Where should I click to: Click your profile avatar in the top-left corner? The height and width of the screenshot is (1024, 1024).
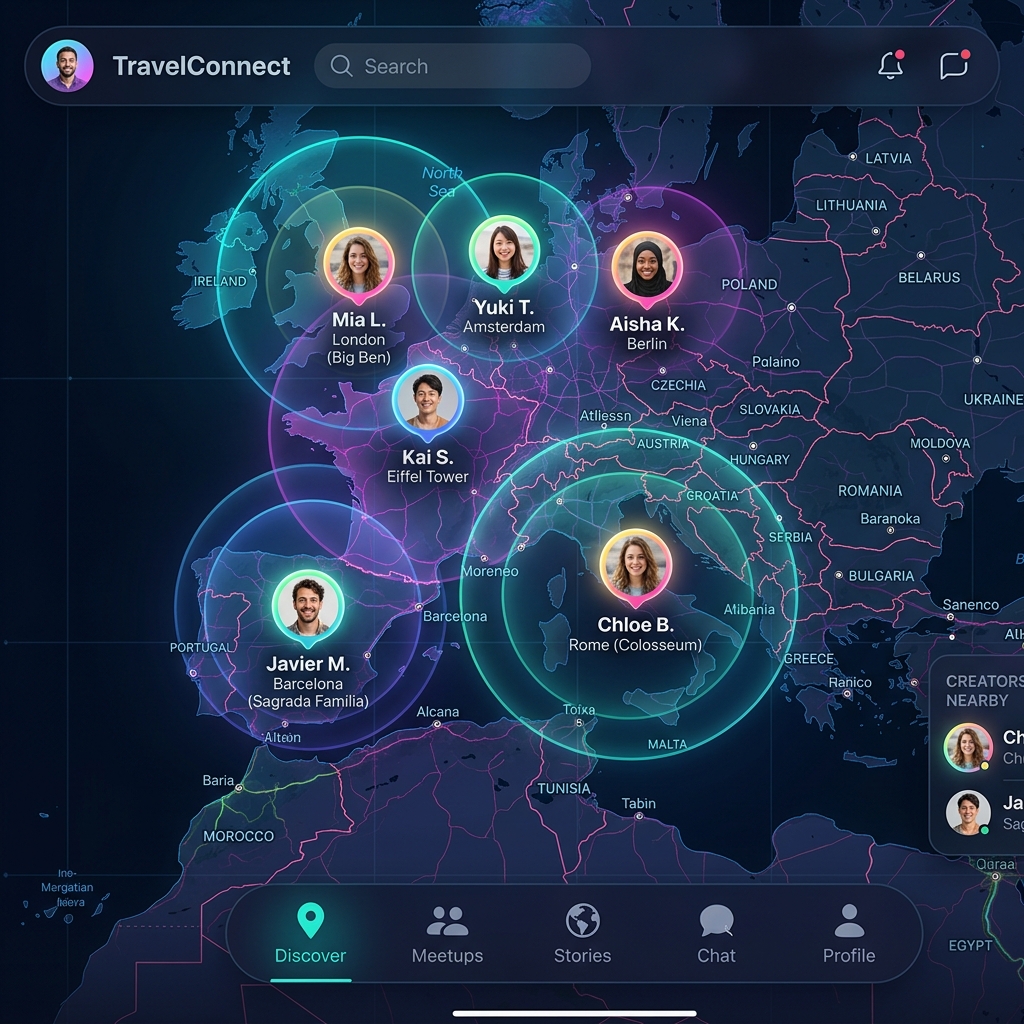[68, 66]
